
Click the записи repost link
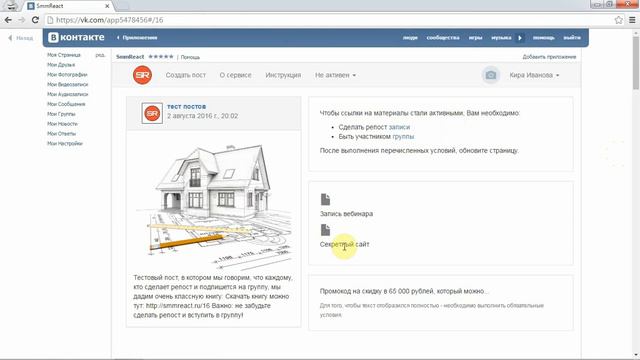pos(399,127)
